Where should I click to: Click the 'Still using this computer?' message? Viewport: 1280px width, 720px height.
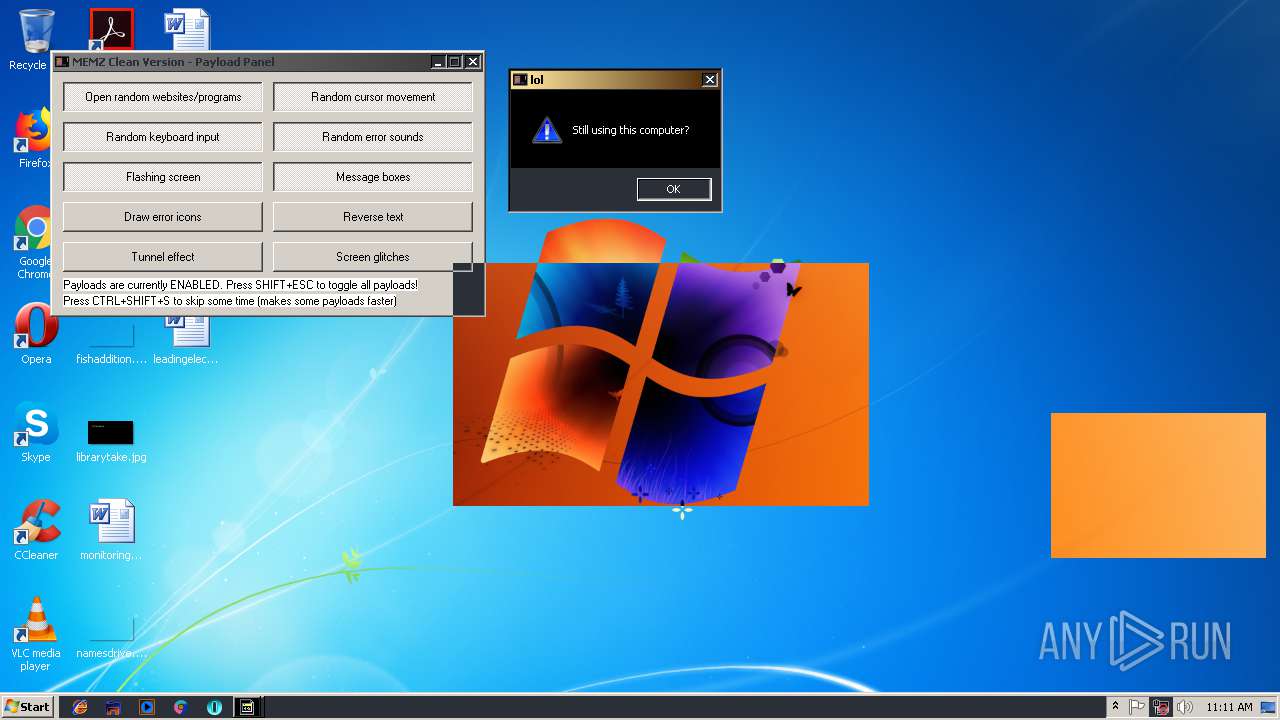630,130
